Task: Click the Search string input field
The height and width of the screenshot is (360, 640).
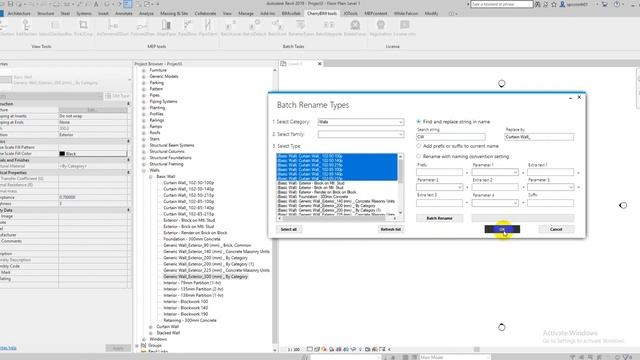Action: 451,137
